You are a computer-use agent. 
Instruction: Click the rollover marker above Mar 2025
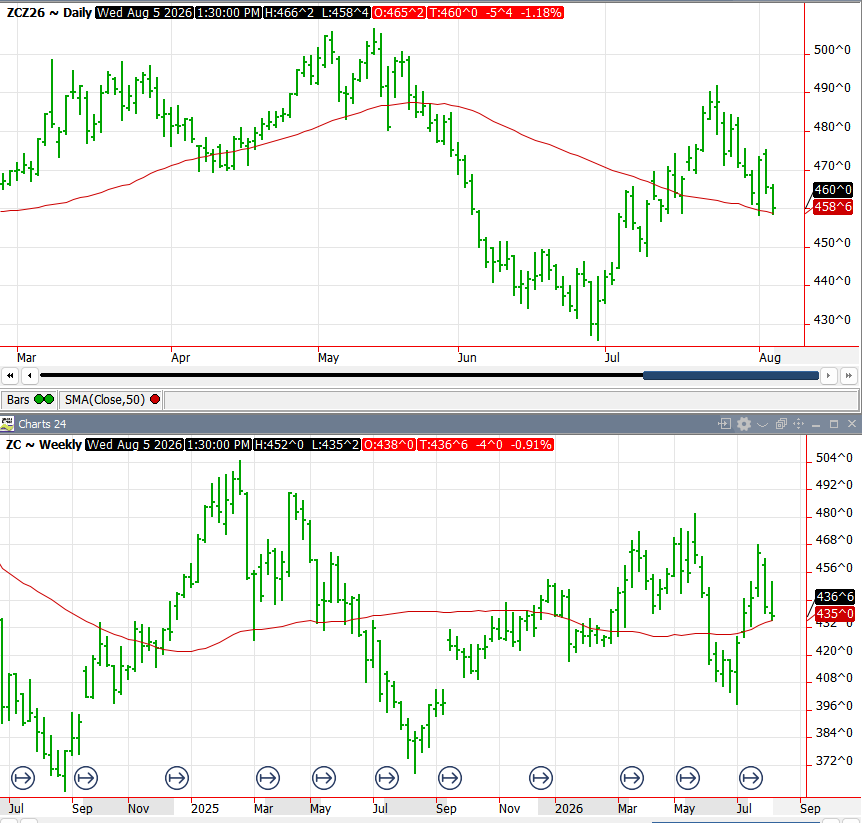point(268,778)
